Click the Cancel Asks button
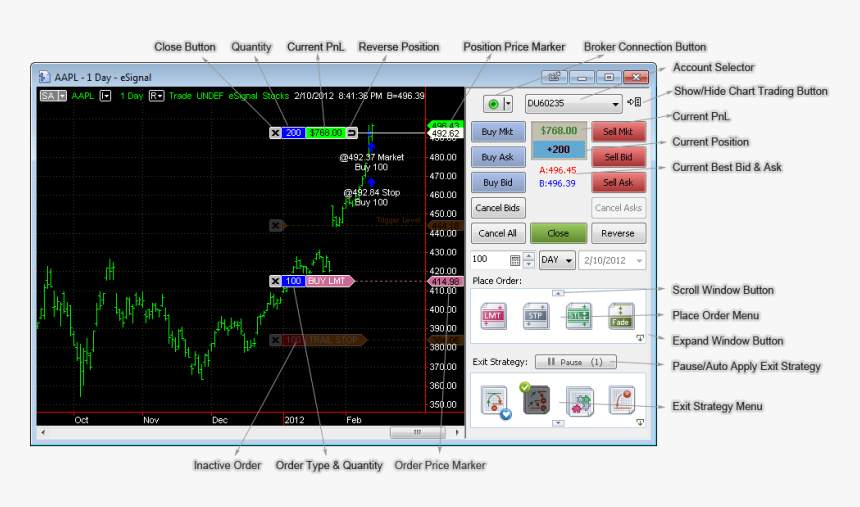Image resolution: width=860 pixels, height=507 pixels. pos(618,208)
